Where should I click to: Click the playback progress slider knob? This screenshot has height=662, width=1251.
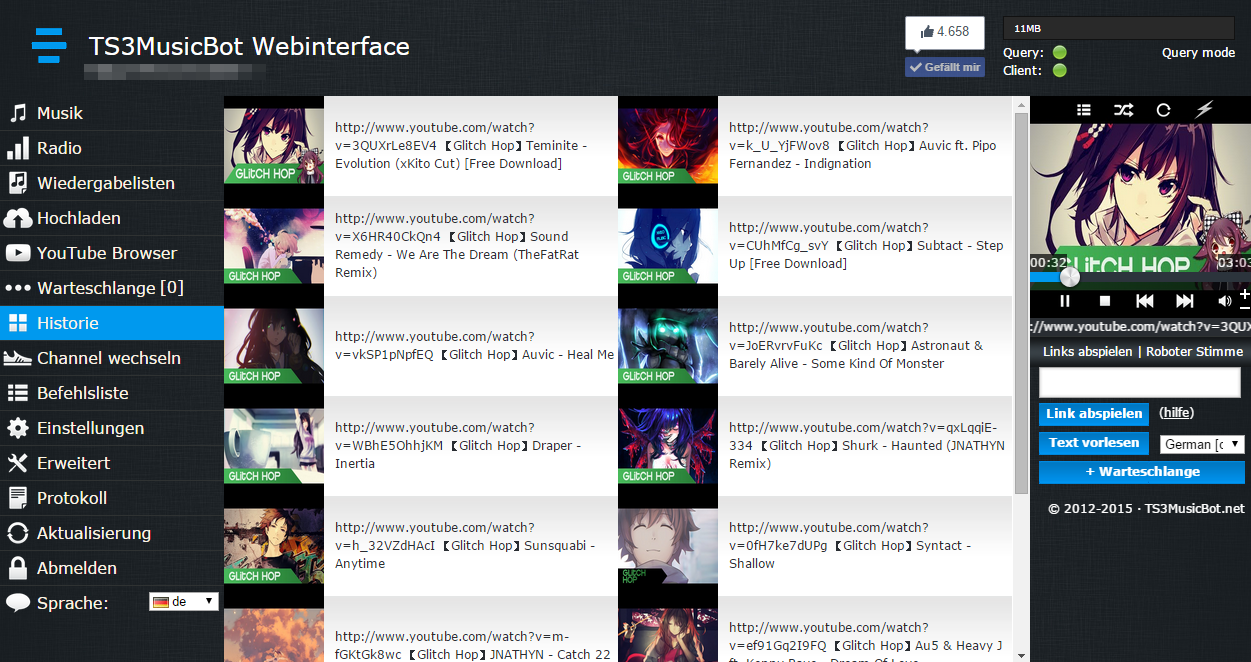point(1070,277)
